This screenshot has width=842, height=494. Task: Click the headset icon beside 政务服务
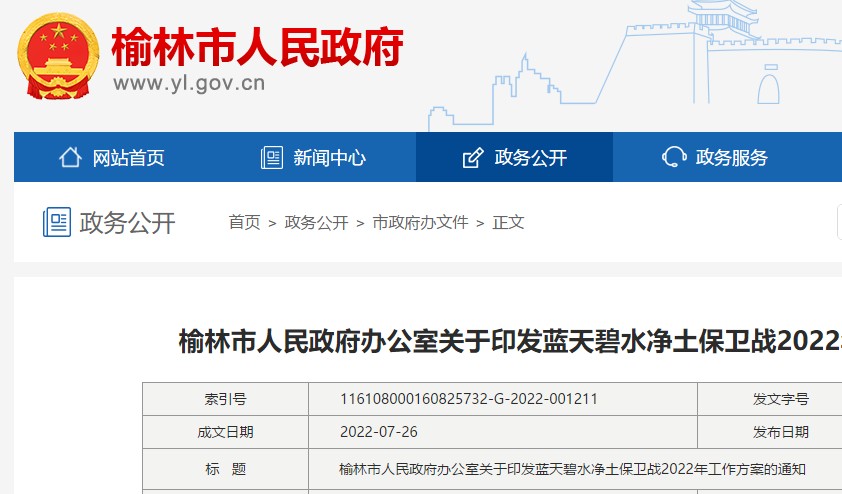coord(674,157)
